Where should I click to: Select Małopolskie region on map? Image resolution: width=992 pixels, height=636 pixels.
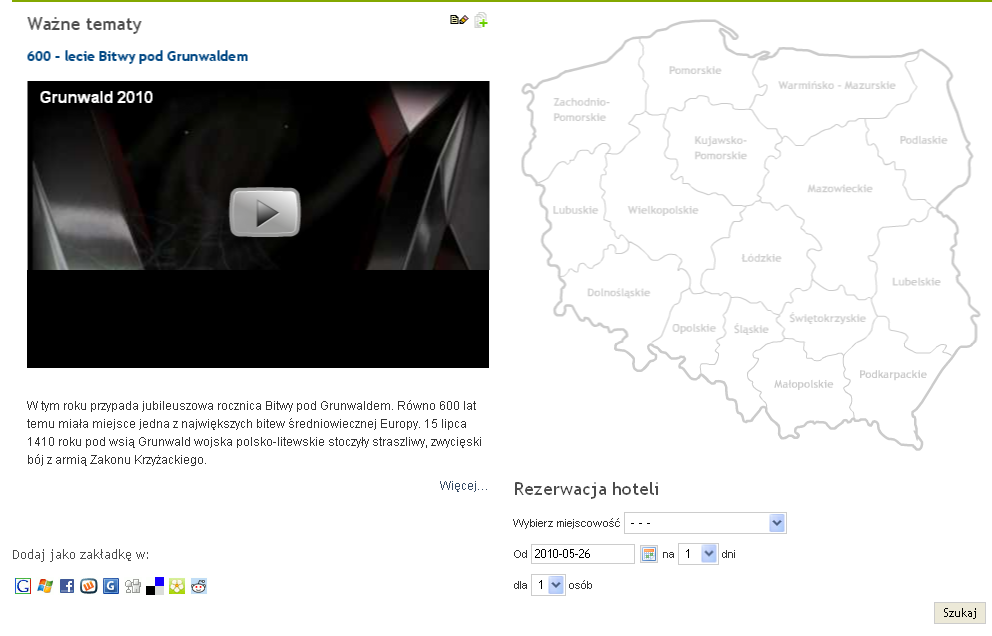(803, 384)
